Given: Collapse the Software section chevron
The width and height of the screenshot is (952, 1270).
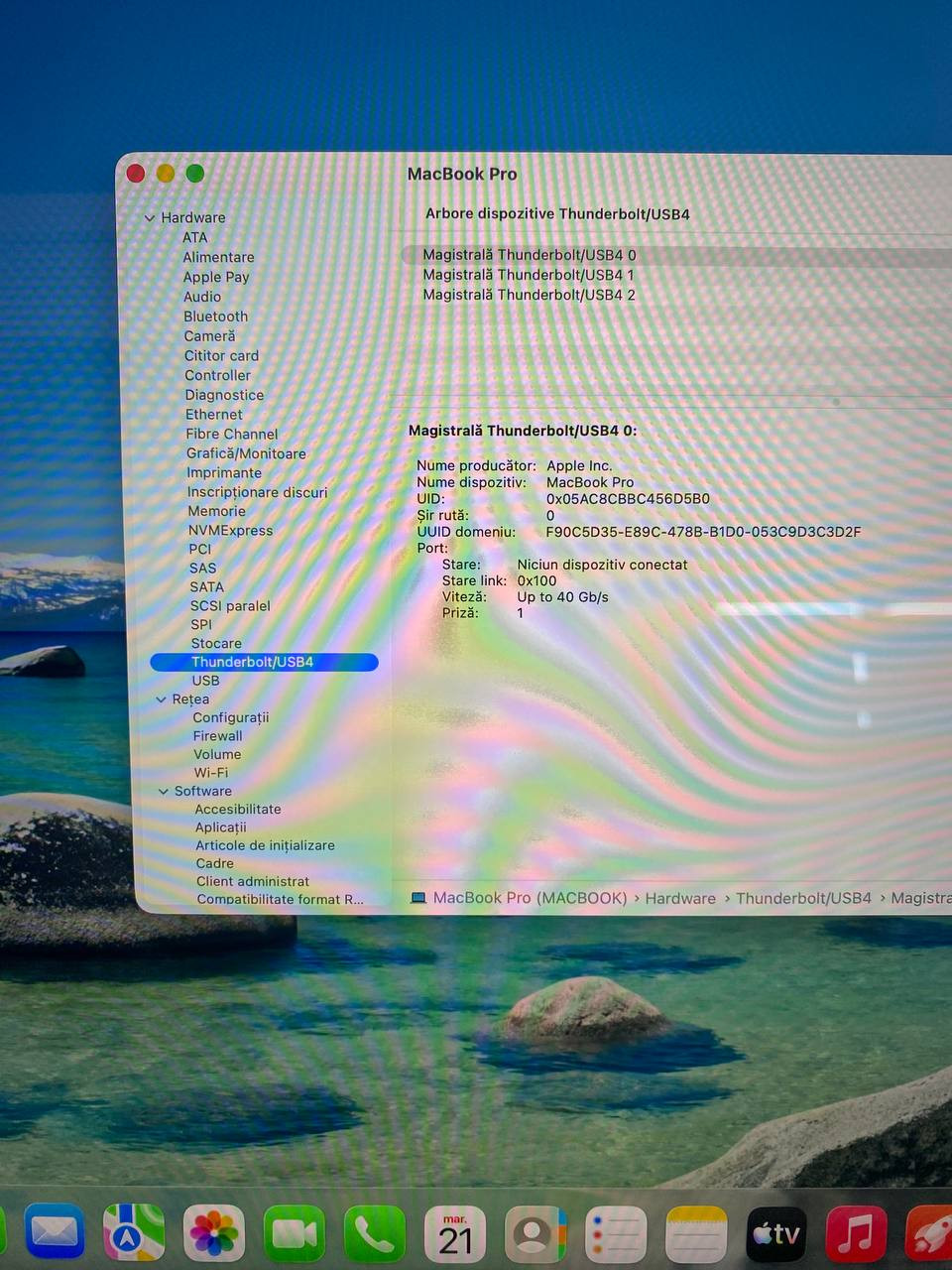Looking at the screenshot, I should point(164,792).
